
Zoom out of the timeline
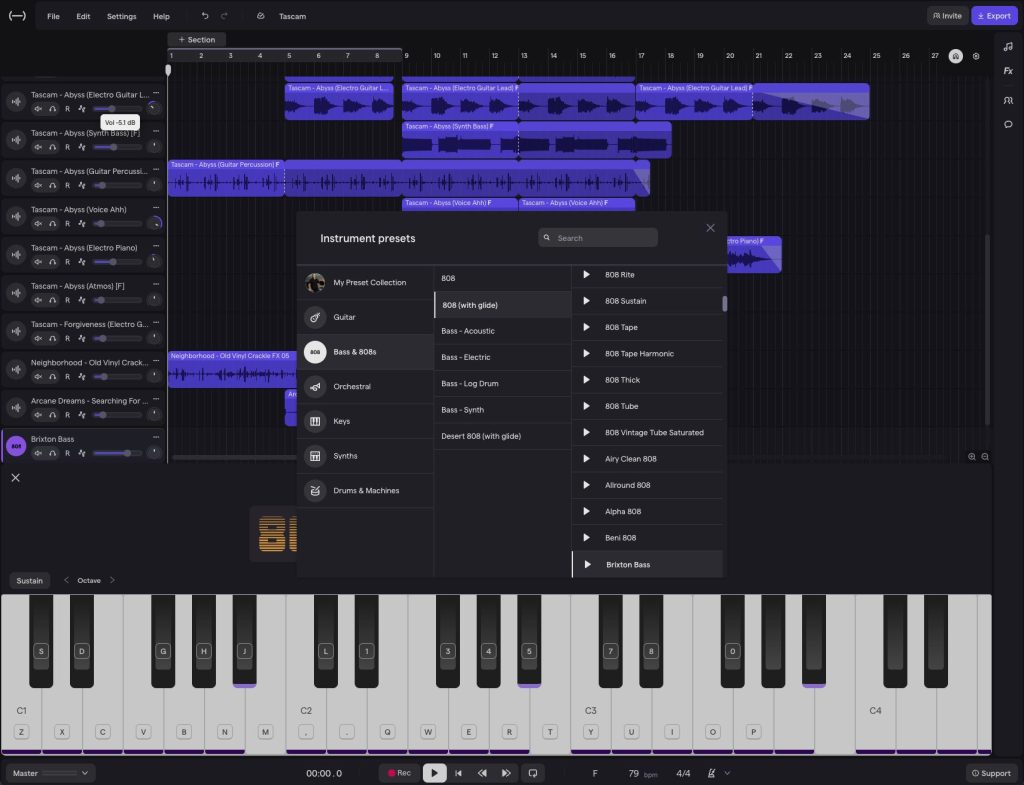tap(985, 457)
